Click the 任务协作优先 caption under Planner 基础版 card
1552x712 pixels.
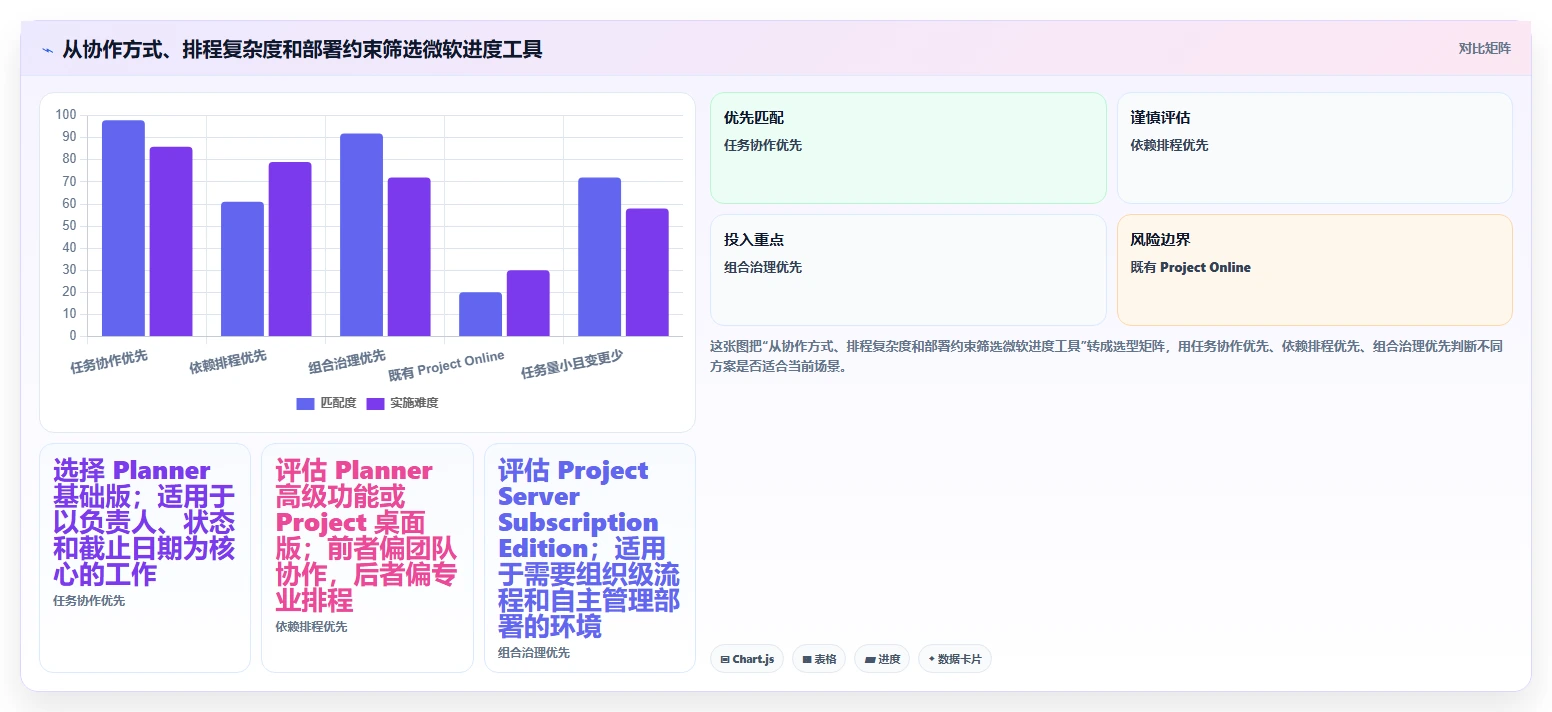89,601
